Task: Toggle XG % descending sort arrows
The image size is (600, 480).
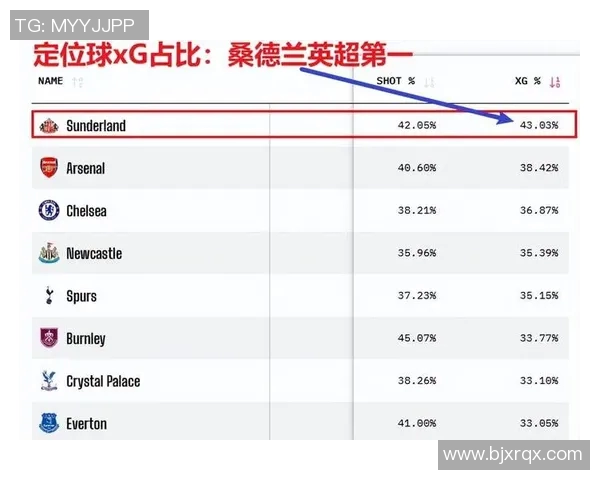Action: point(555,82)
